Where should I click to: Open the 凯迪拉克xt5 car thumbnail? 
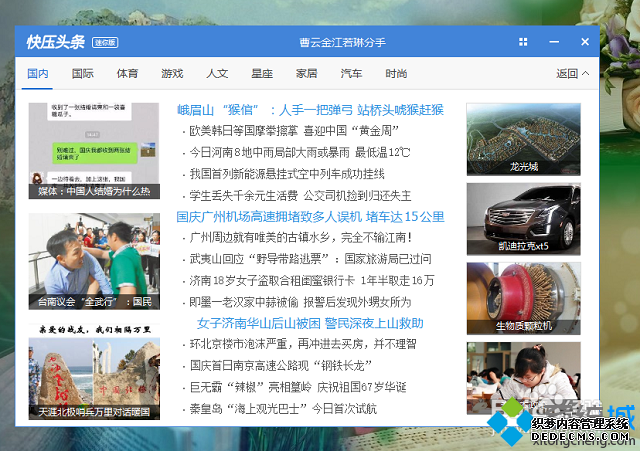pos(523,219)
